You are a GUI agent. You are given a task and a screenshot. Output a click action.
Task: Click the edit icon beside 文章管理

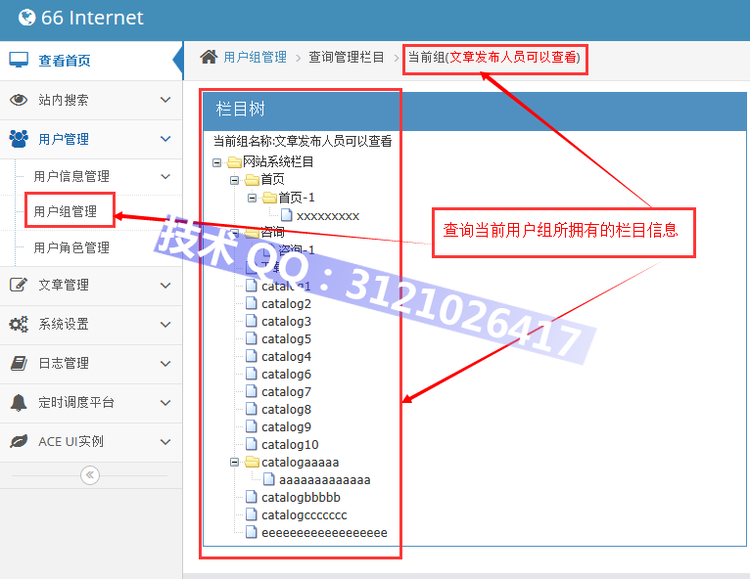click(x=19, y=285)
